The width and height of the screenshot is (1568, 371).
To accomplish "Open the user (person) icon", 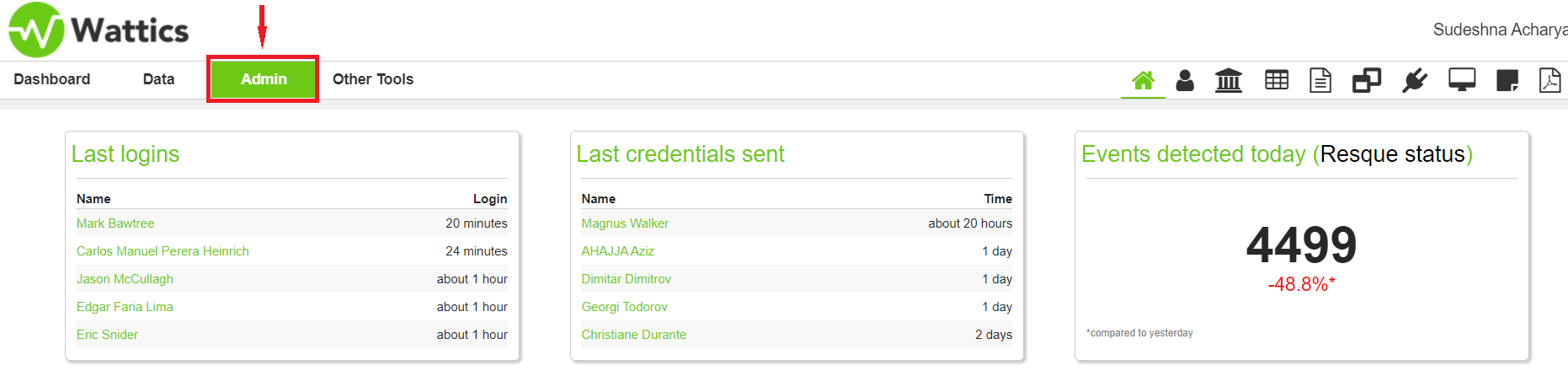I will tap(1185, 80).
